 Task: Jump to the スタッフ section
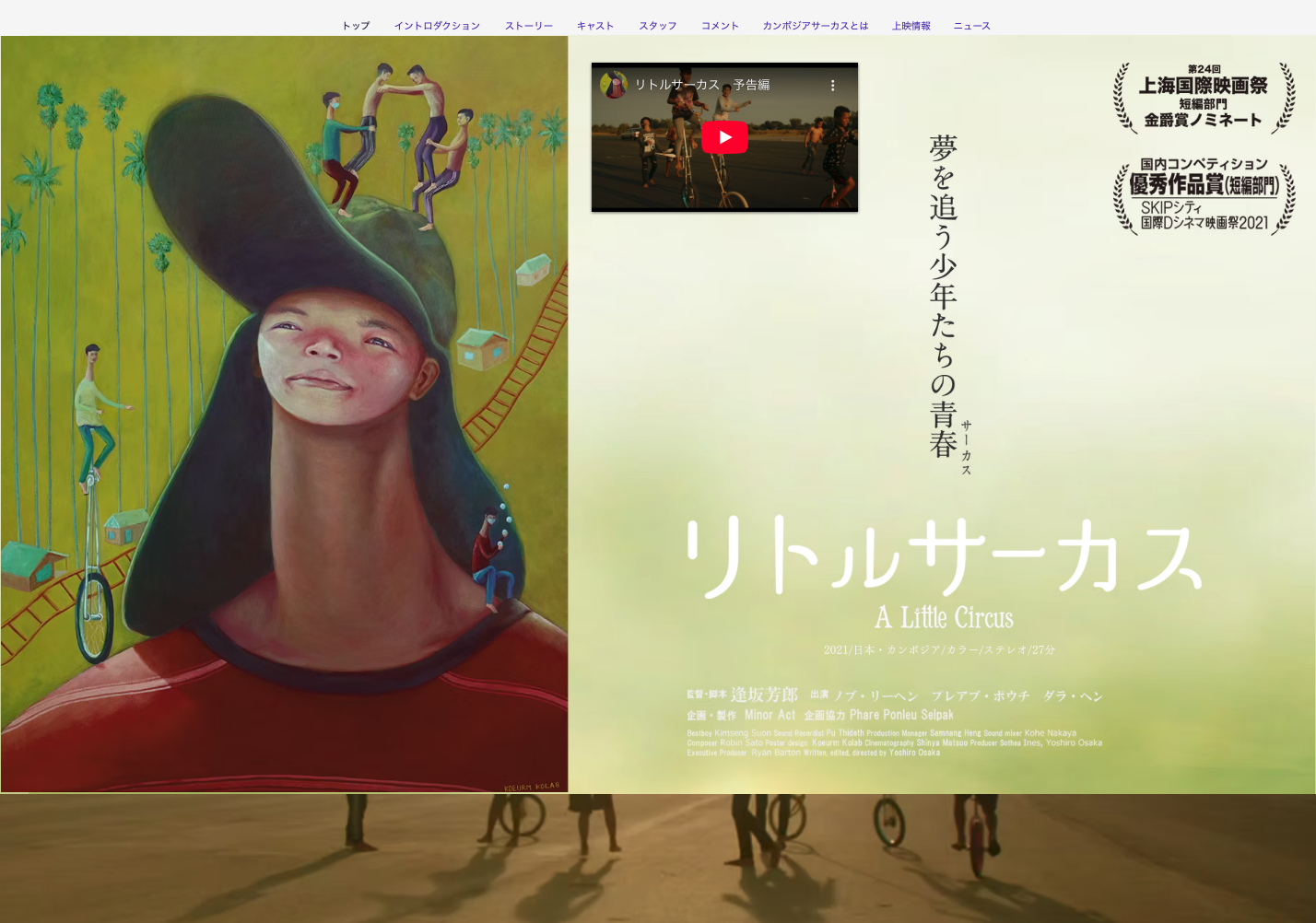tap(658, 26)
